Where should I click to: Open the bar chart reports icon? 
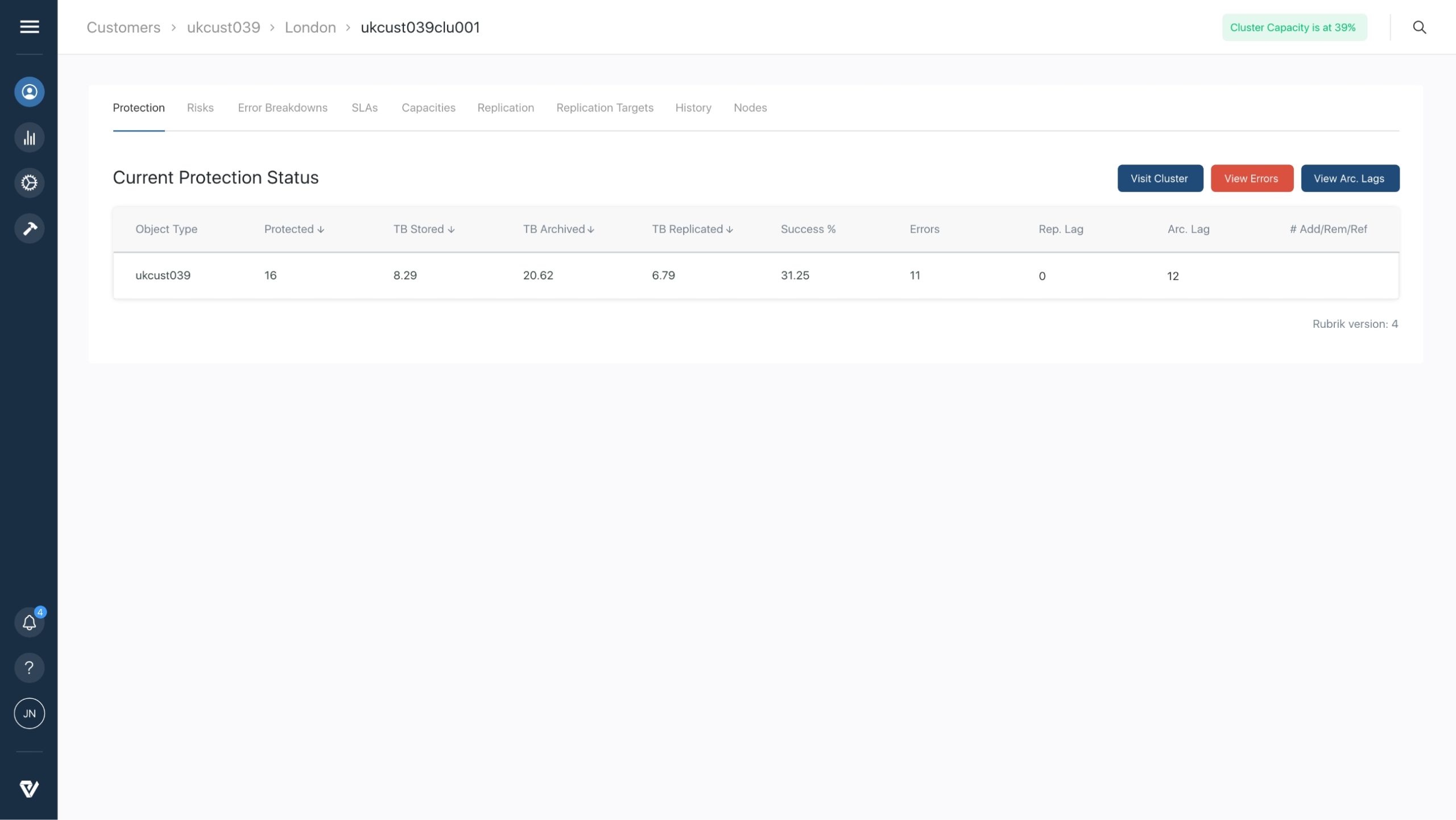[x=29, y=137]
